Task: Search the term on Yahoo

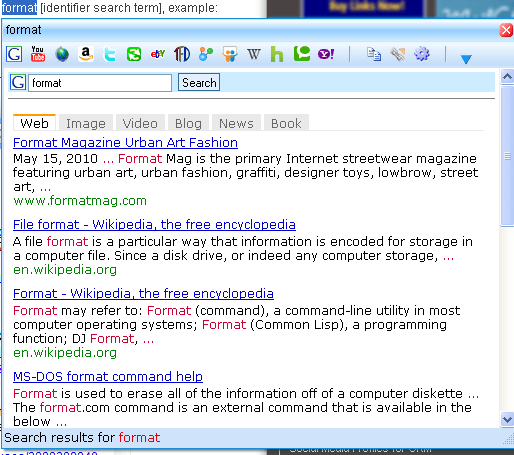Action: point(326,54)
